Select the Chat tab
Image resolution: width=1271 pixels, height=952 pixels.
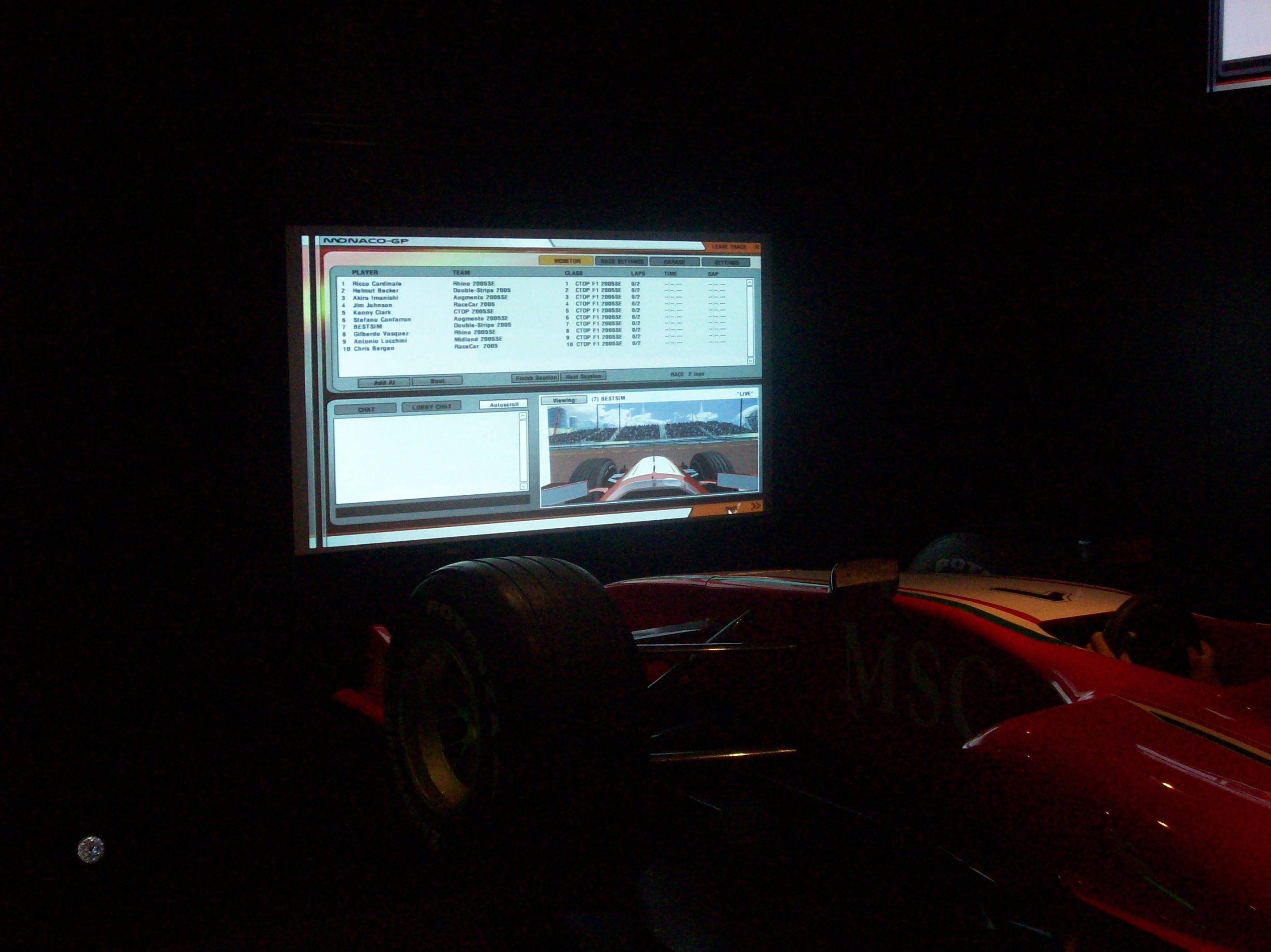click(x=366, y=409)
